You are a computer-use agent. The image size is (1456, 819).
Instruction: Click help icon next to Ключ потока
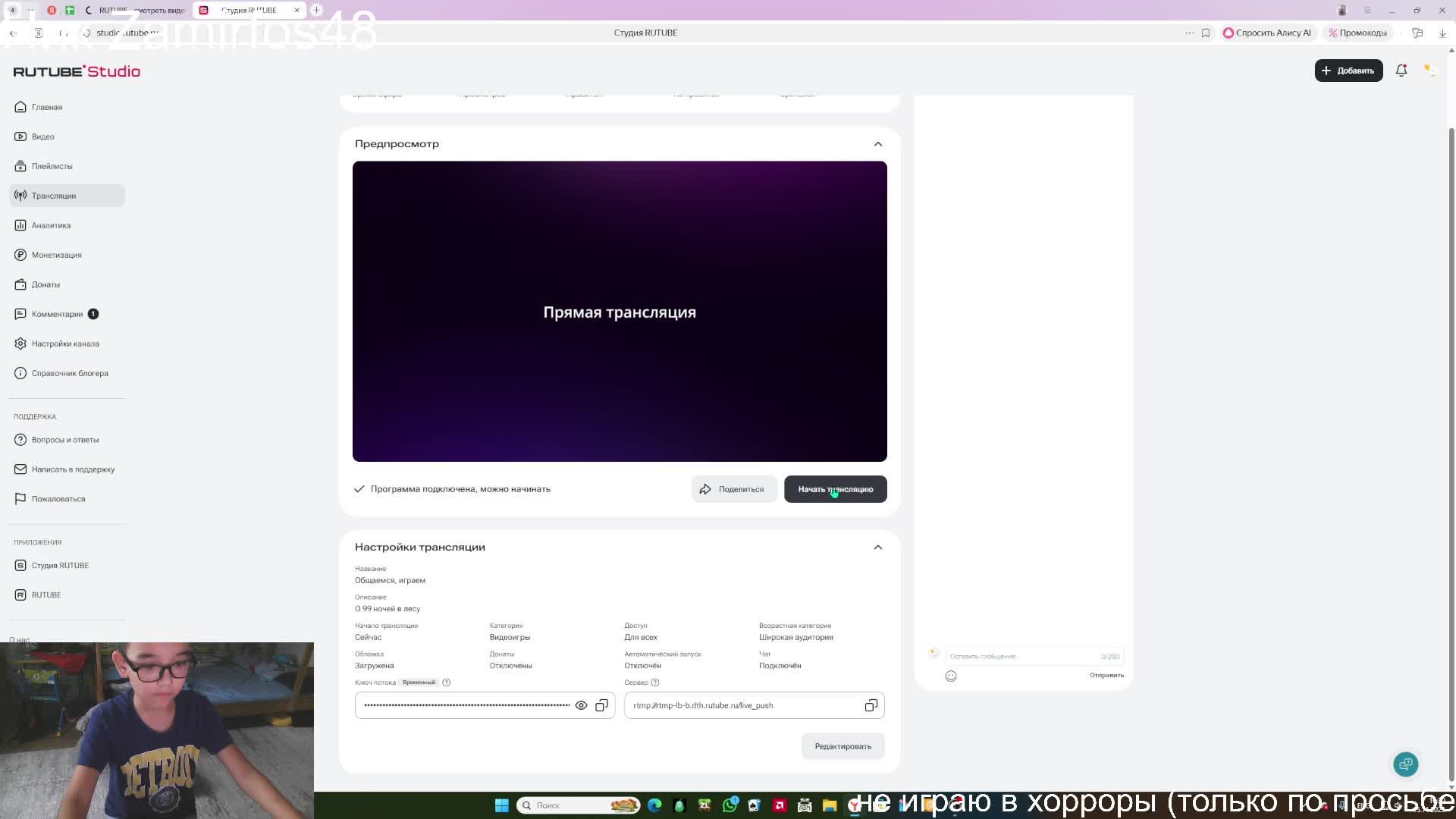point(447,682)
